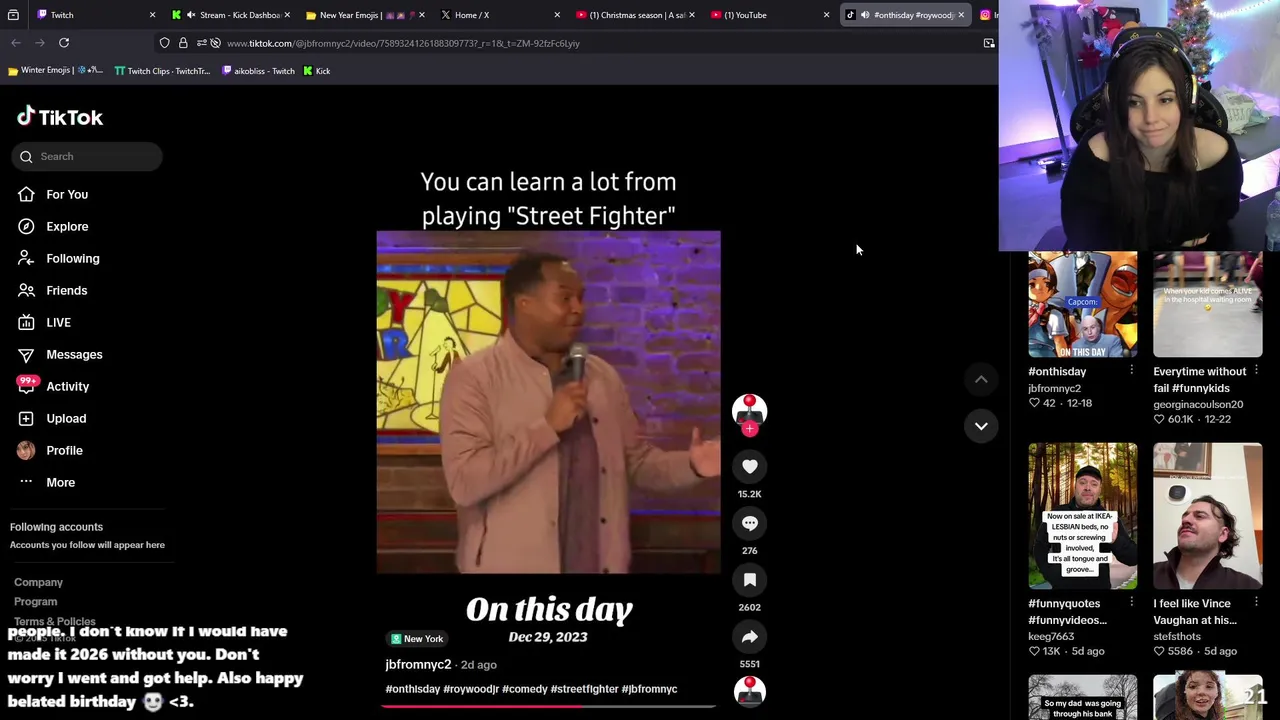Image resolution: width=1280 pixels, height=720 pixels.
Task: Open the IKEA beds quote thumbnail
Action: point(1083,516)
